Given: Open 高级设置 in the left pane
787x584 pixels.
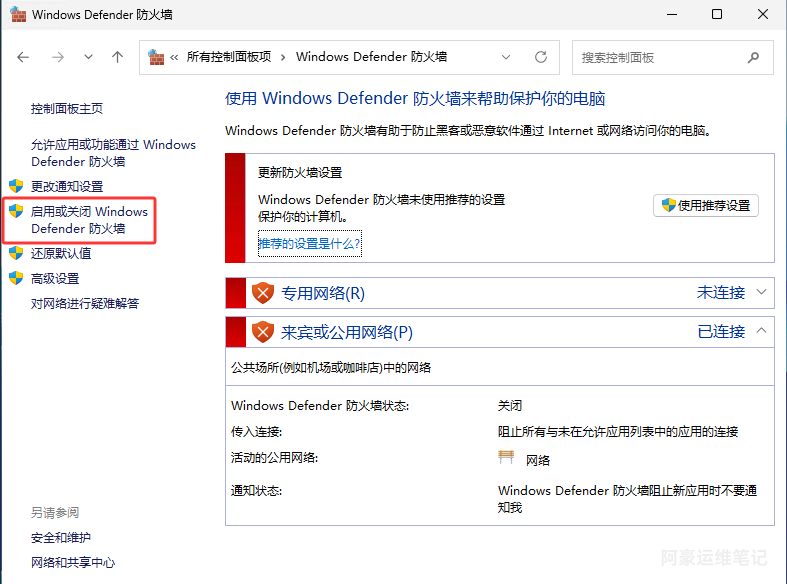Looking at the screenshot, I should point(55,278).
